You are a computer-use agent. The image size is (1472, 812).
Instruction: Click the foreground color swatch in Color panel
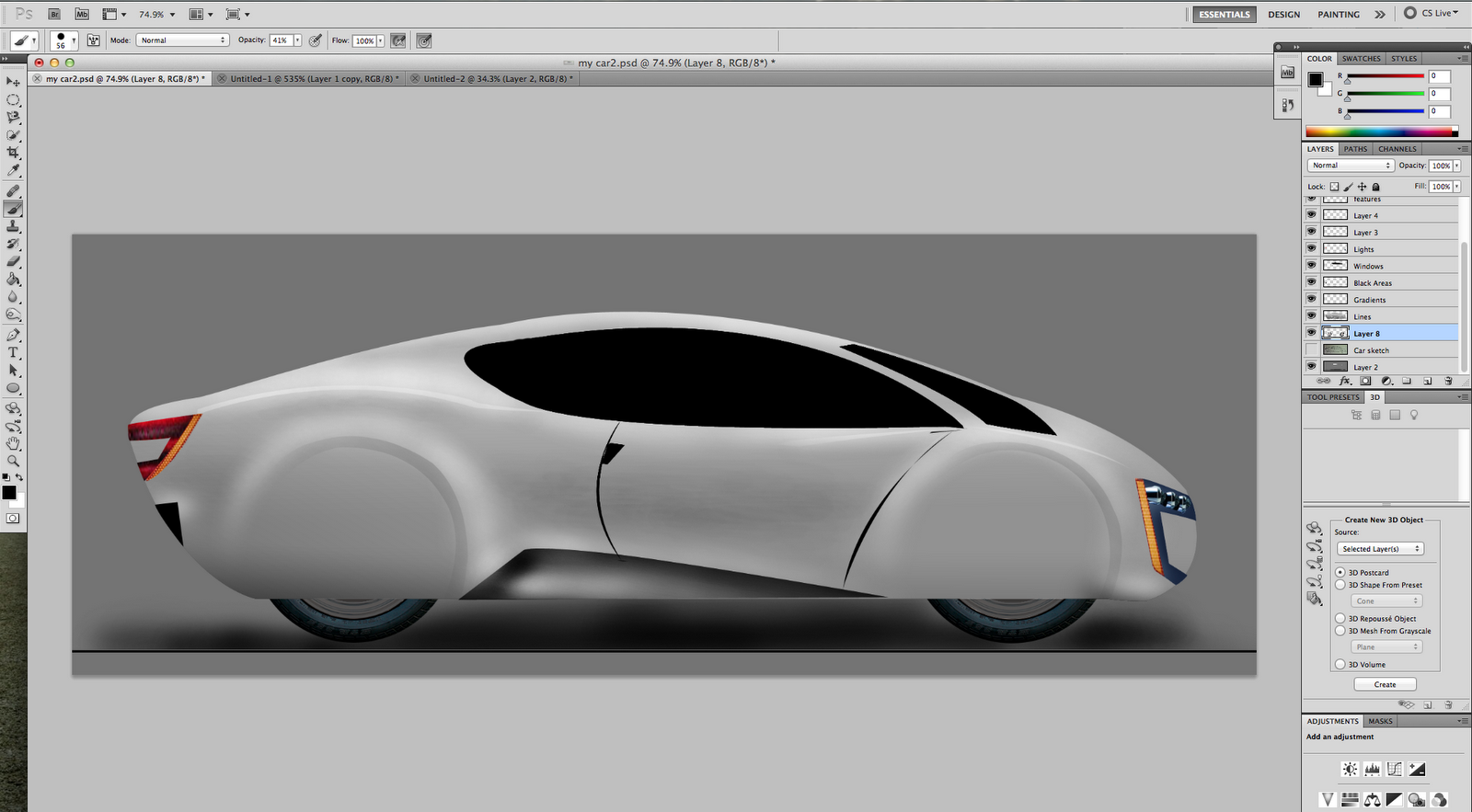pyautogui.click(x=1316, y=80)
